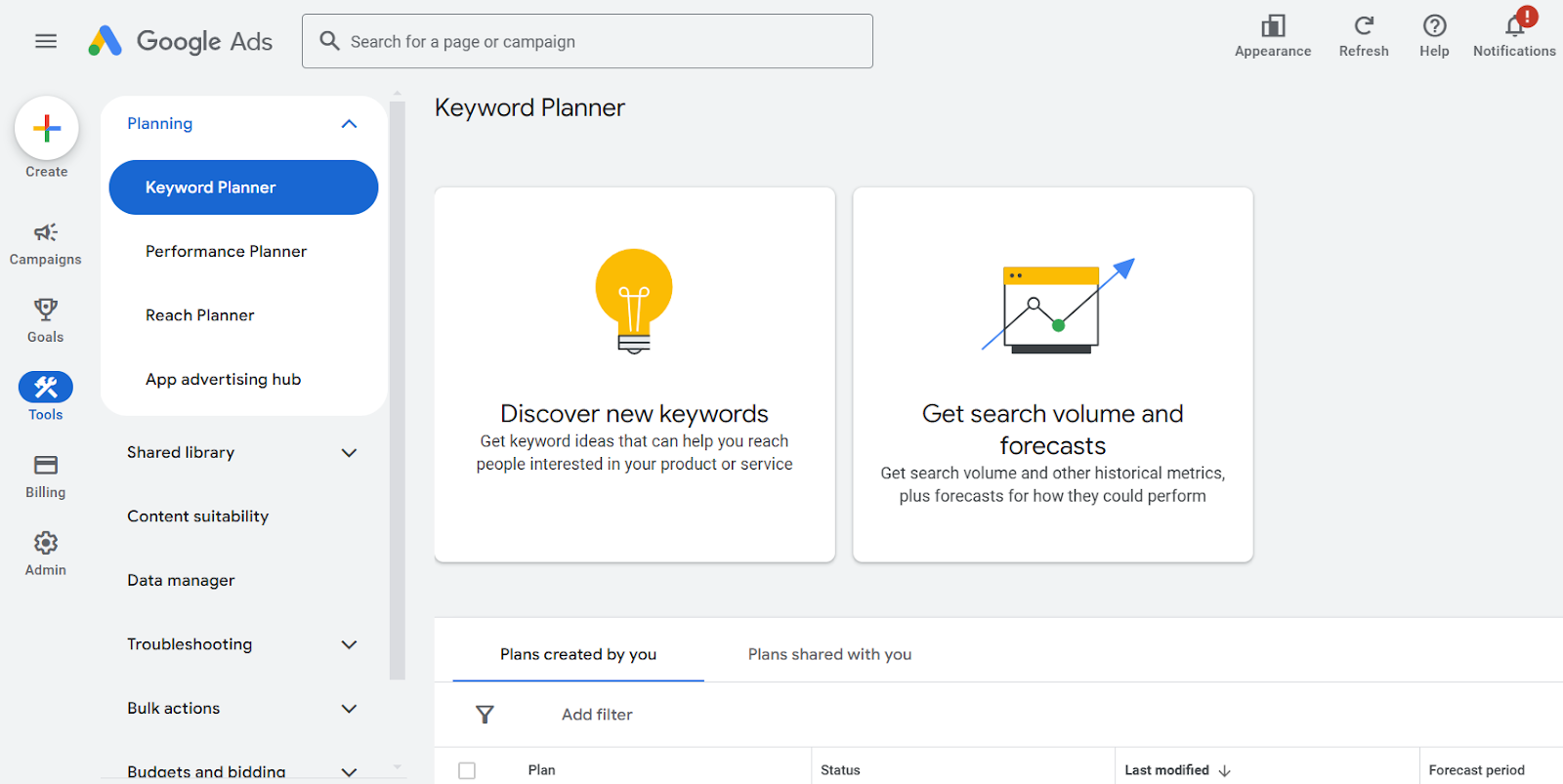Open App advertising hub
The height and width of the screenshot is (784, 1563).
pyautogui.click(x=223, y=380)
